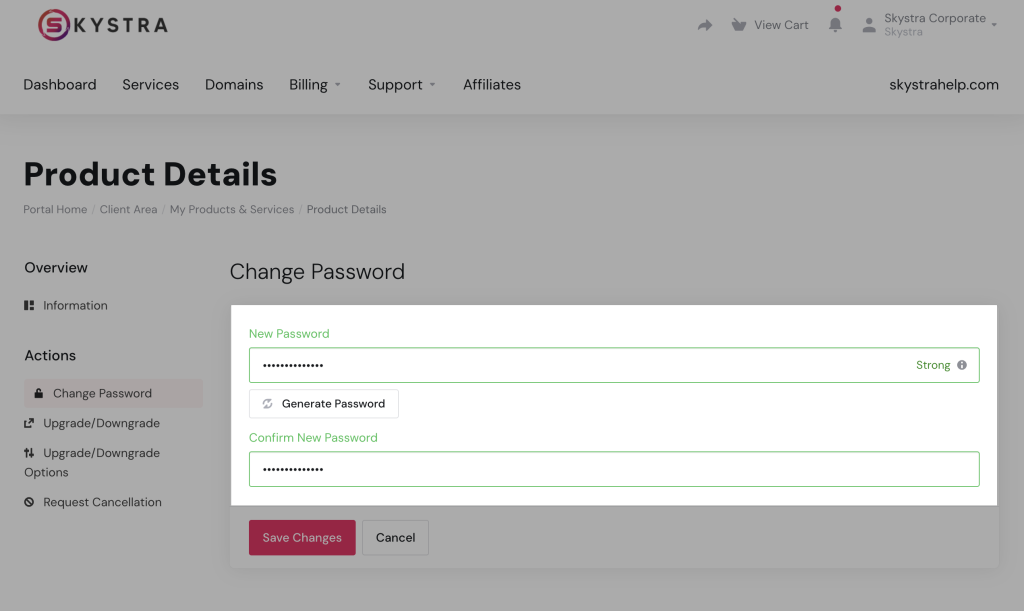Select Change Password in the Actions sidebar
The height and width of the screenshot is (611, 1024).
coord(102,393)
